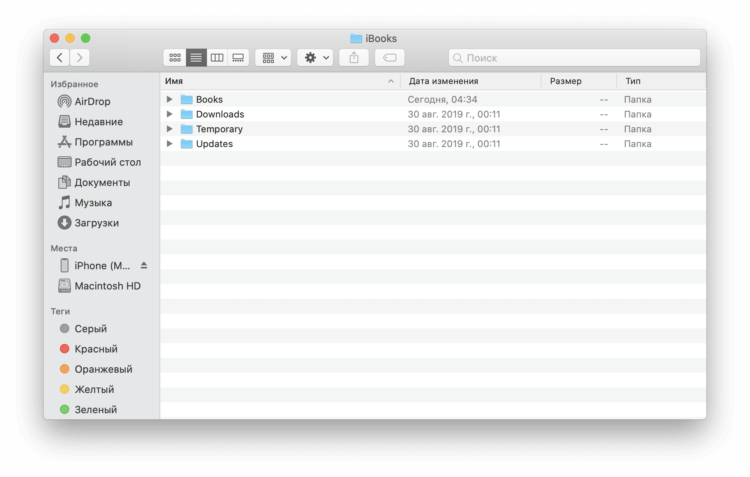The image size is (750, 477).
Task: Open Недавние in the sidebar
Action: (90, 122)
